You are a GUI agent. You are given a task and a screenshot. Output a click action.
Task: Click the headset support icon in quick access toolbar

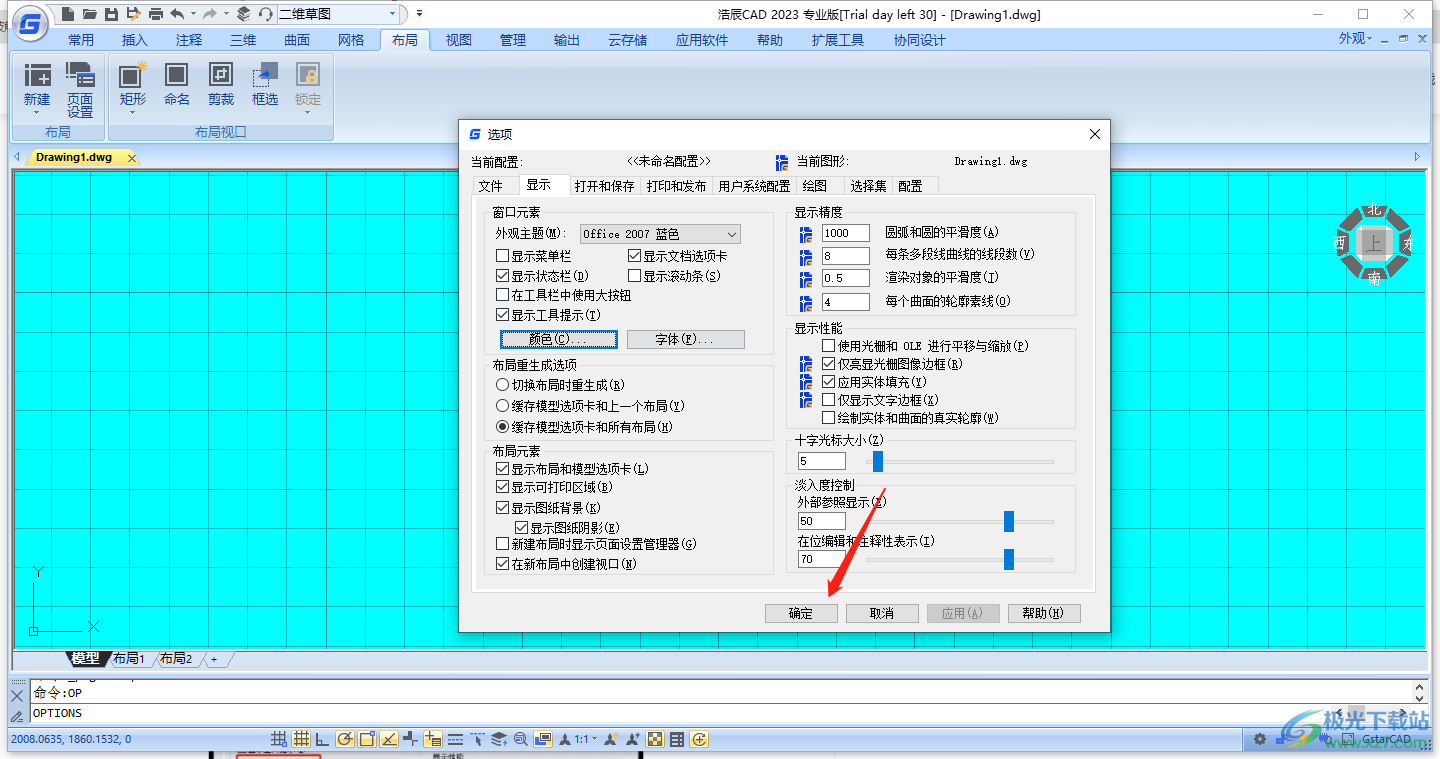coord(265,14)
